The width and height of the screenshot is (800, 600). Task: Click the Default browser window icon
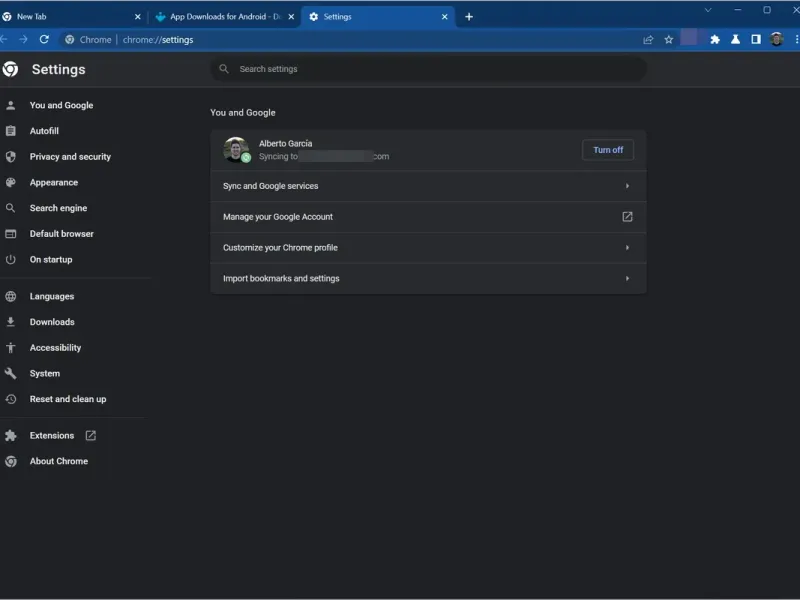(10, 234)
